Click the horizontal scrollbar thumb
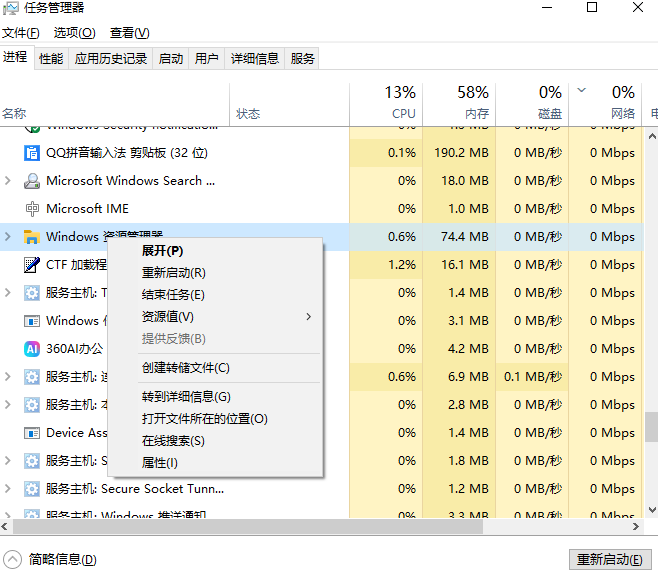Viewport: 658px width, 578px height. pyautogui.click(x=248, y=526)
